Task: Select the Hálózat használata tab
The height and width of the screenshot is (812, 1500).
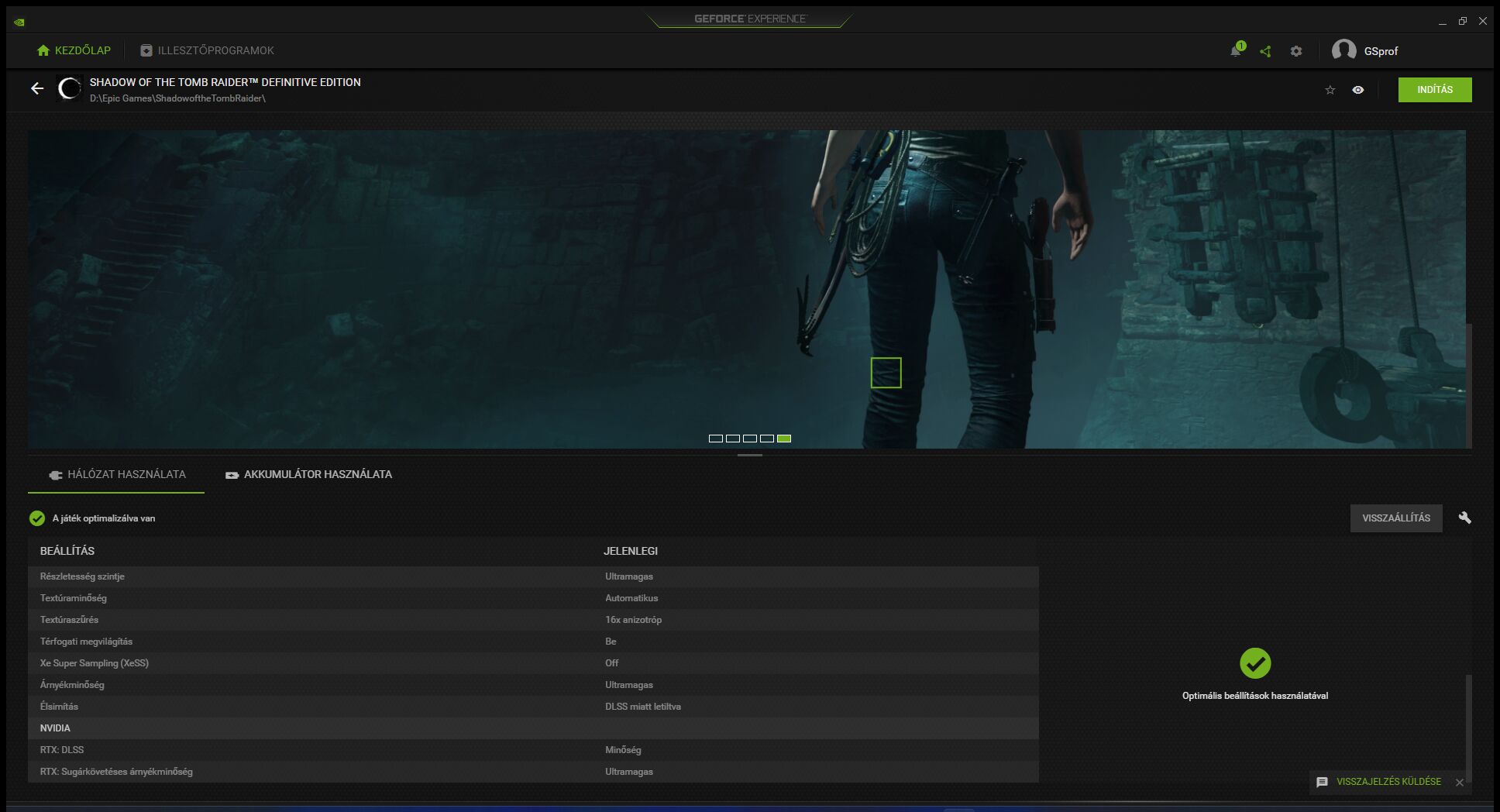Action: coord(116,474)
